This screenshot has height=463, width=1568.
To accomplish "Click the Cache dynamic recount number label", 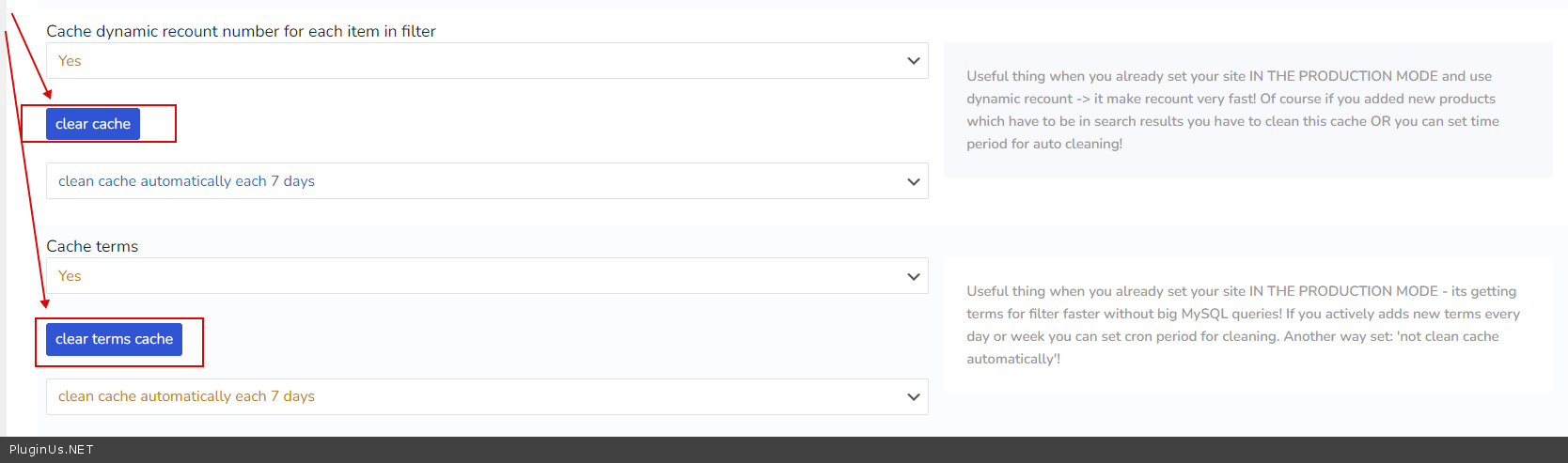I will (241, 31).
